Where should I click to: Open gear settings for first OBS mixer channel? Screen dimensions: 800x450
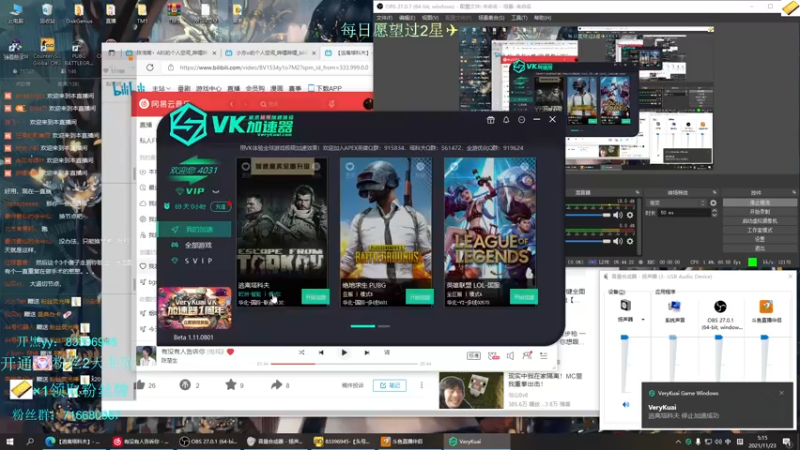[x=630, y=215]
